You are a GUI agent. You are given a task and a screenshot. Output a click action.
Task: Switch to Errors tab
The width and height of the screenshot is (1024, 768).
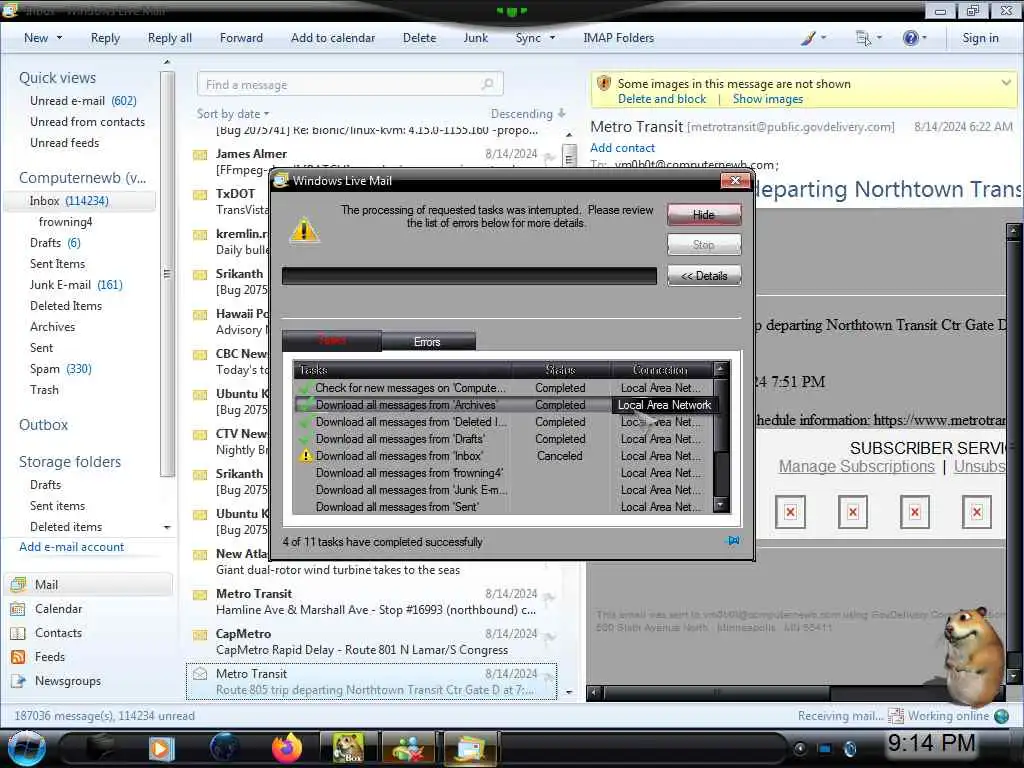(428, 342)
